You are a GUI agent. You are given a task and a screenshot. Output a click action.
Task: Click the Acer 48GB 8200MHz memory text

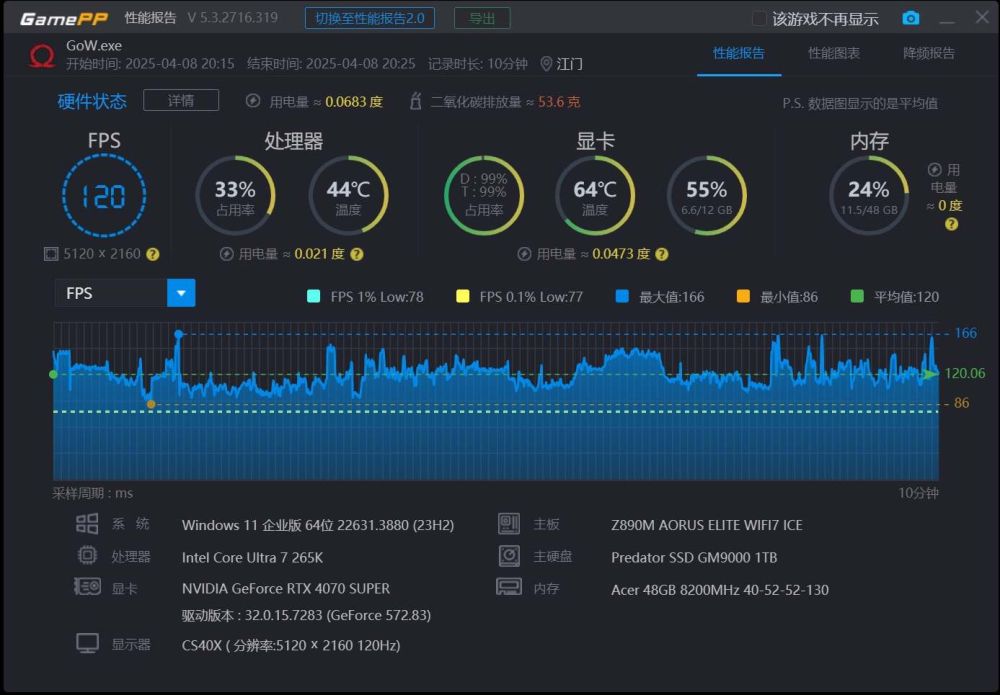point(720,590)
